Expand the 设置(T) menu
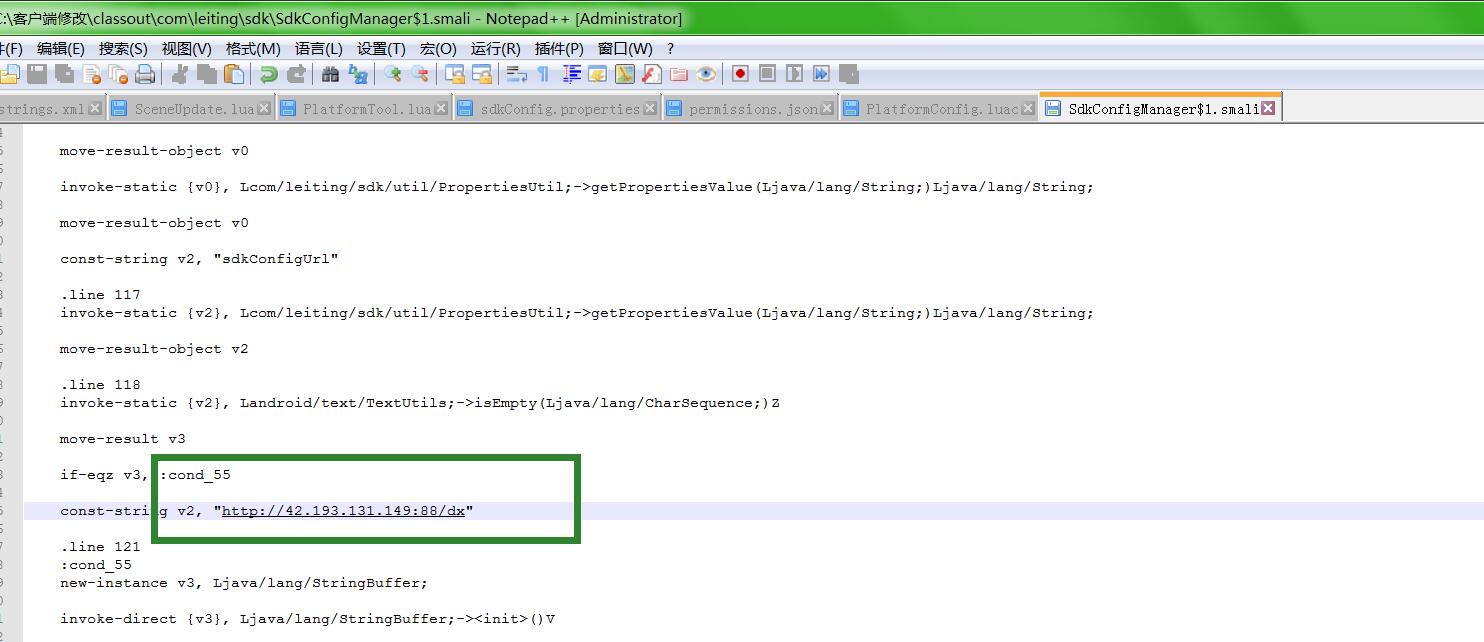This screenshot has height=642, width=1484. pyautogui.click(x=381, y=48)
